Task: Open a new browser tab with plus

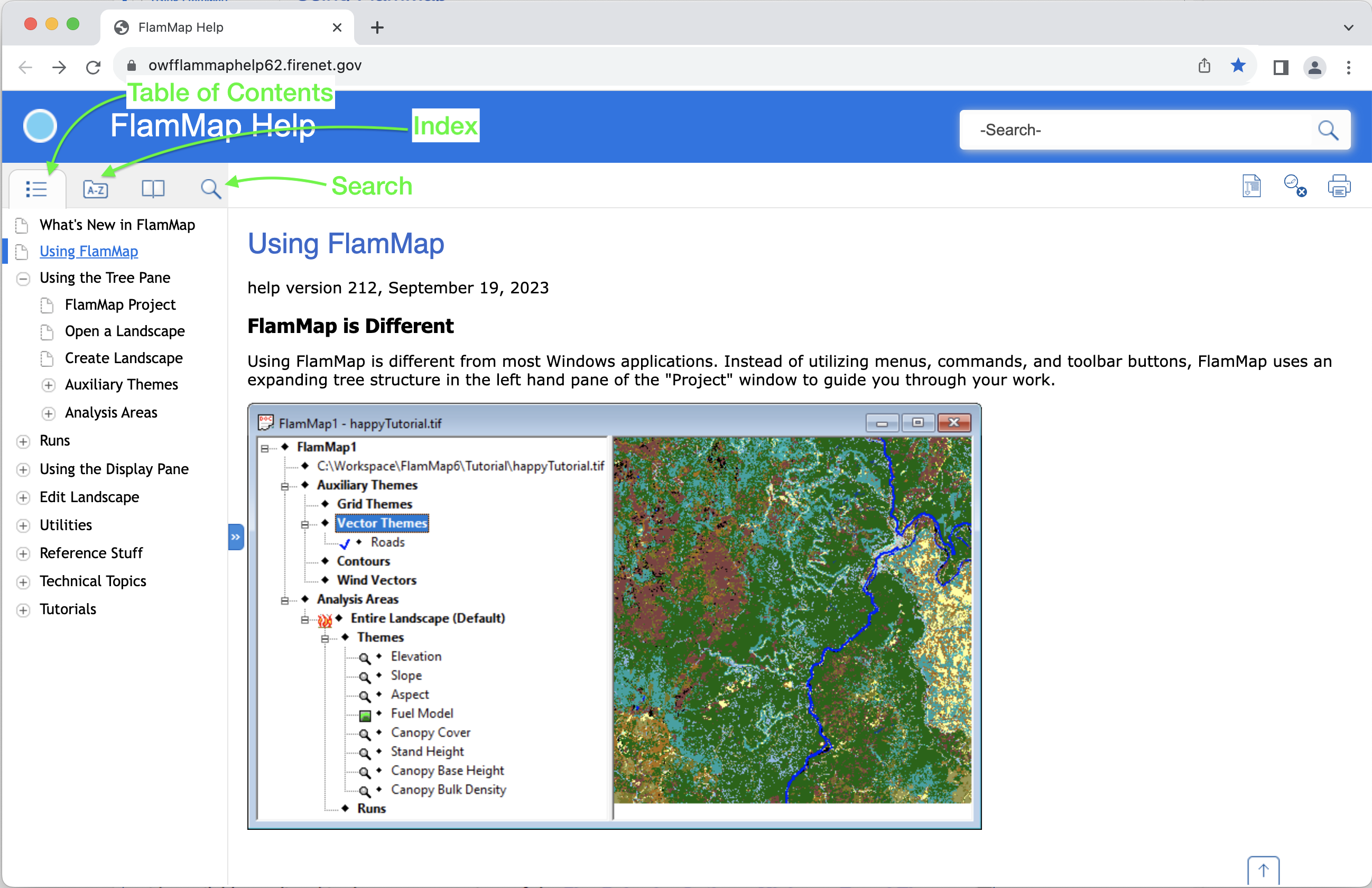Action: tap(377, 27)
